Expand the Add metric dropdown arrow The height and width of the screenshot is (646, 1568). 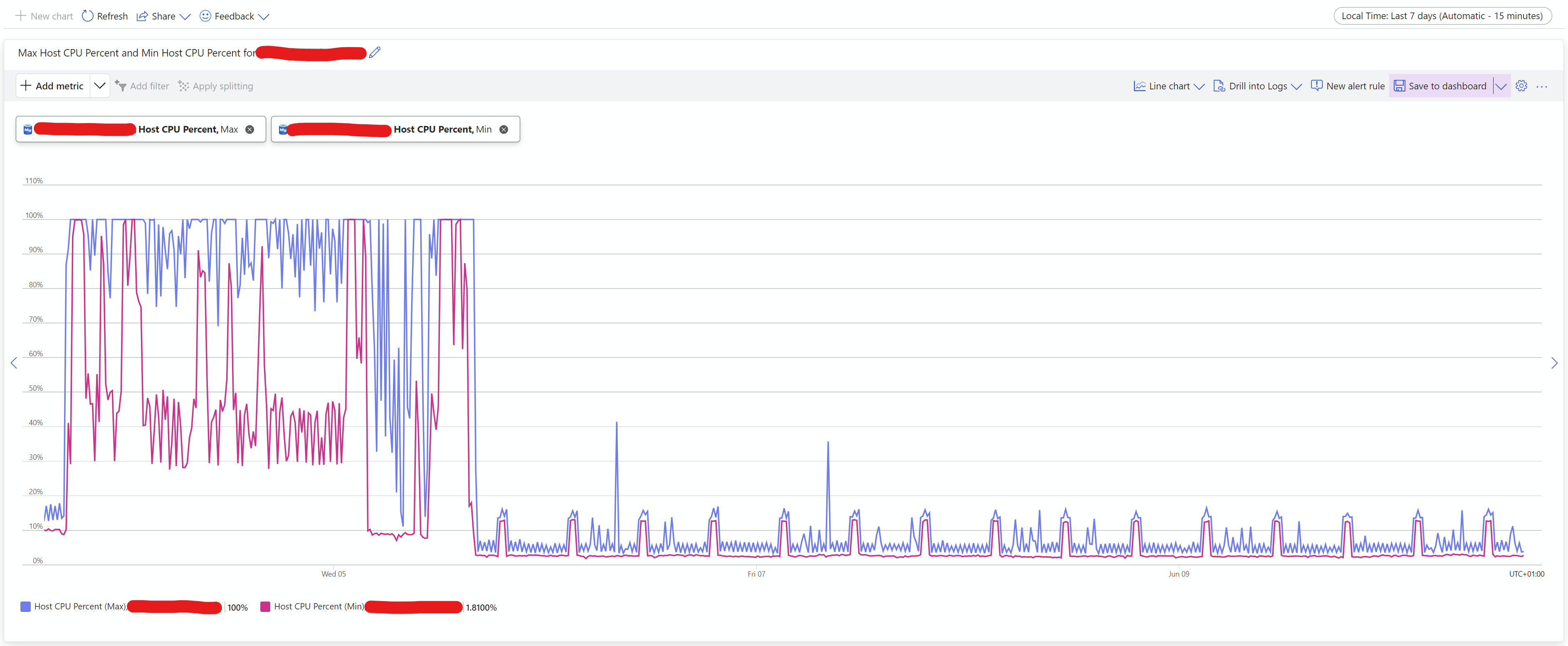[100, 86]
